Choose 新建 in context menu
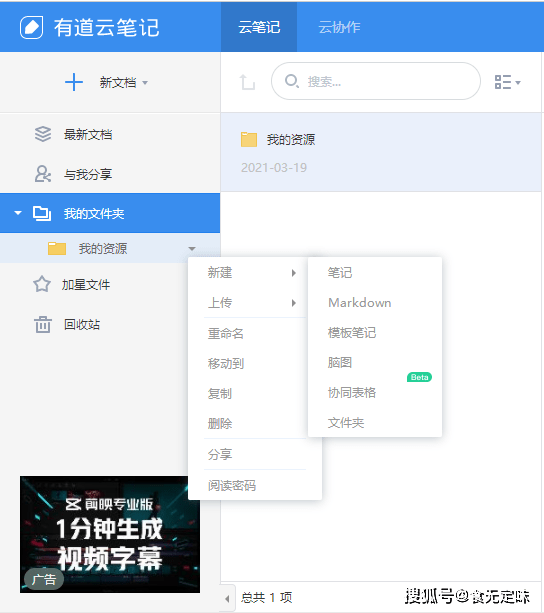This screenshot has width=544, height=613. [220, 272]
